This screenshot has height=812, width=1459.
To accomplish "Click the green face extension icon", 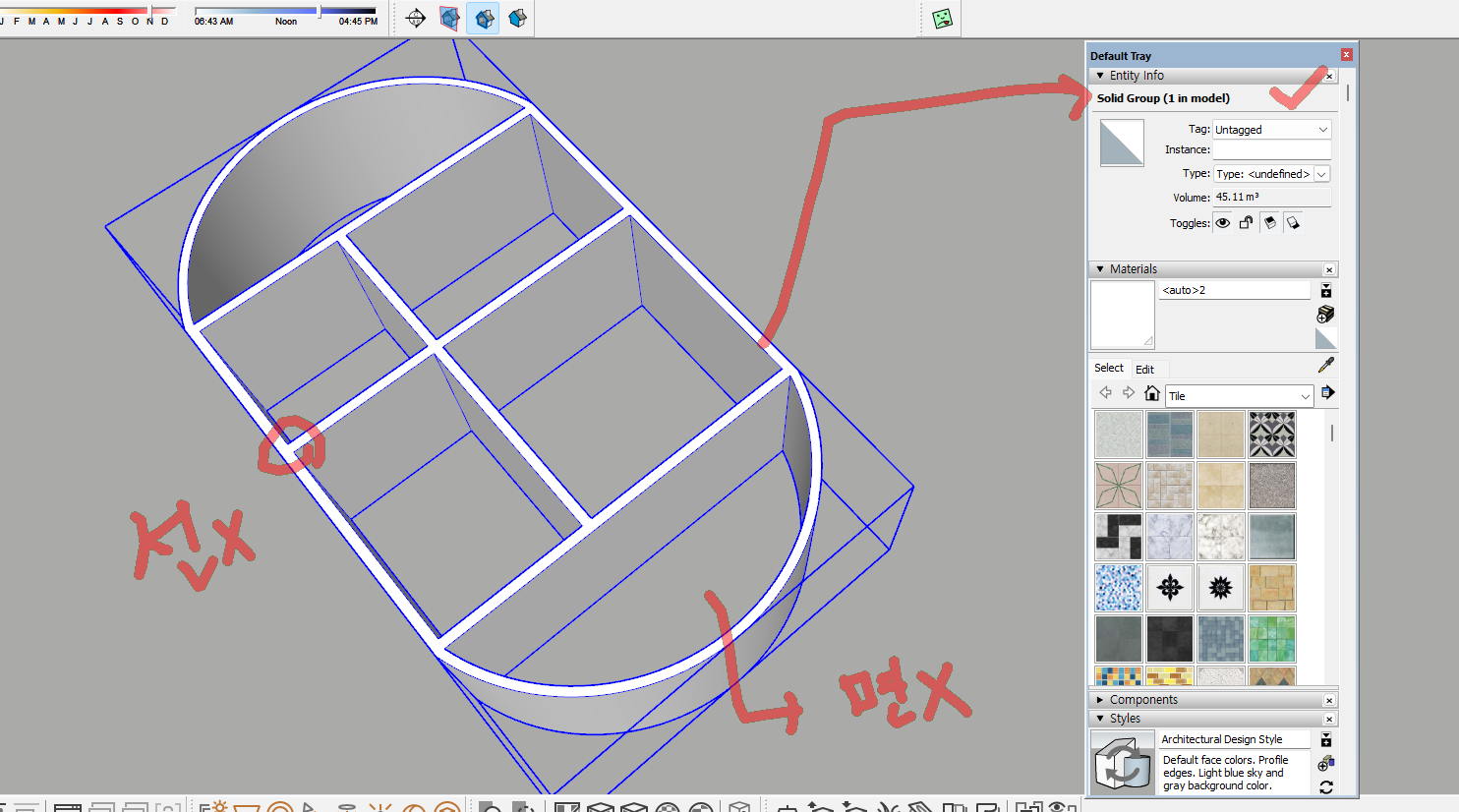I will pyautogui.click(x=942, y=19).
